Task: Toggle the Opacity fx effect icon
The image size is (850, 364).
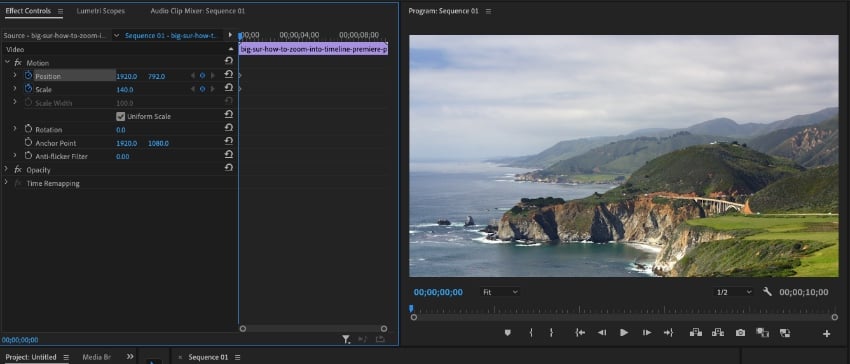Action: (x=18, y=169)
